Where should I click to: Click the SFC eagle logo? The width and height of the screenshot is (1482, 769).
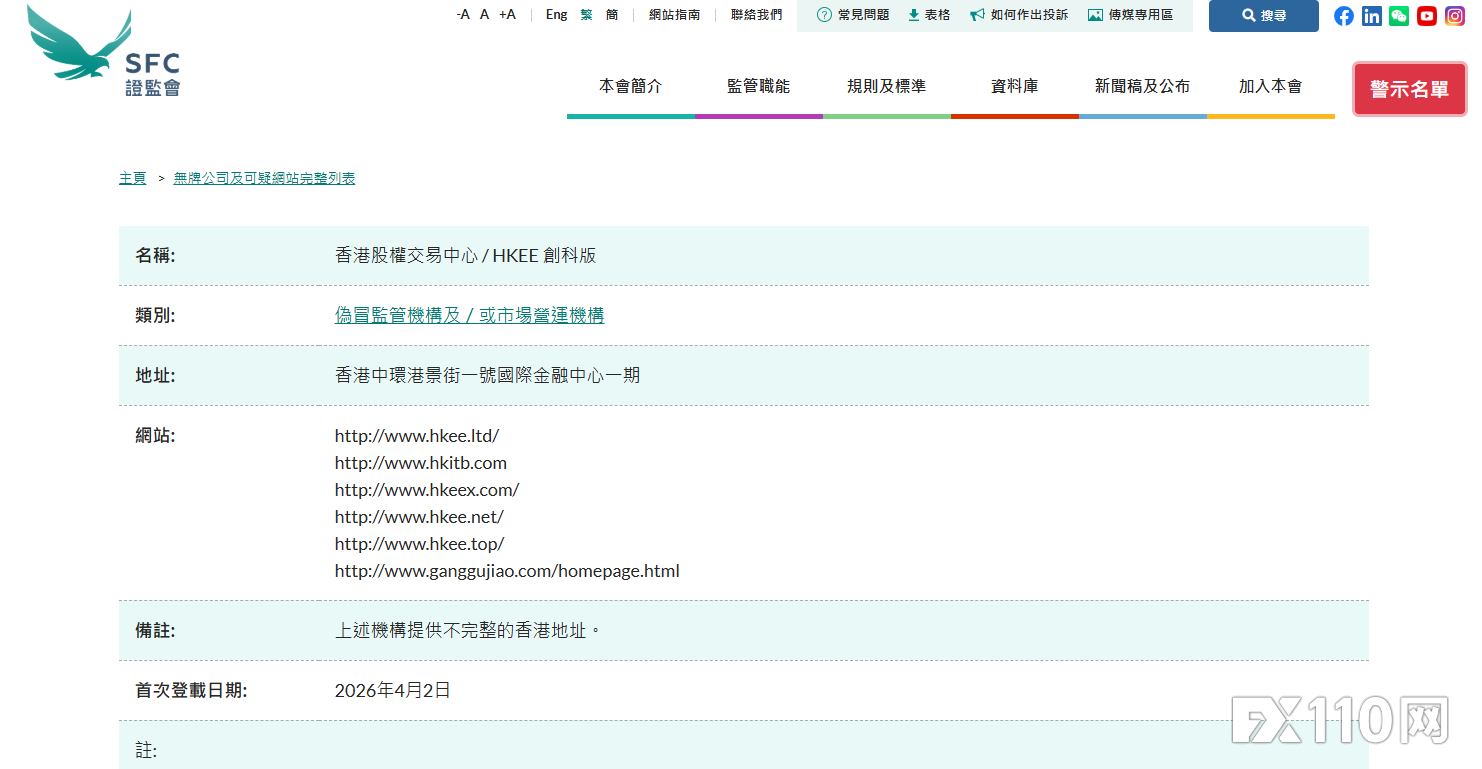(x=104, y=51)
